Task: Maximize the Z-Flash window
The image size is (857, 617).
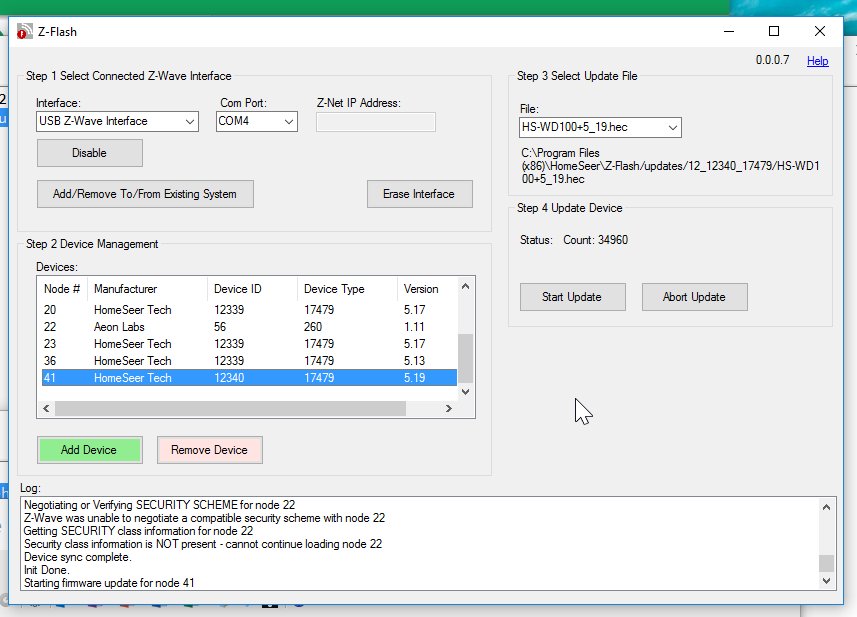Action: click(x=774, y=32)
